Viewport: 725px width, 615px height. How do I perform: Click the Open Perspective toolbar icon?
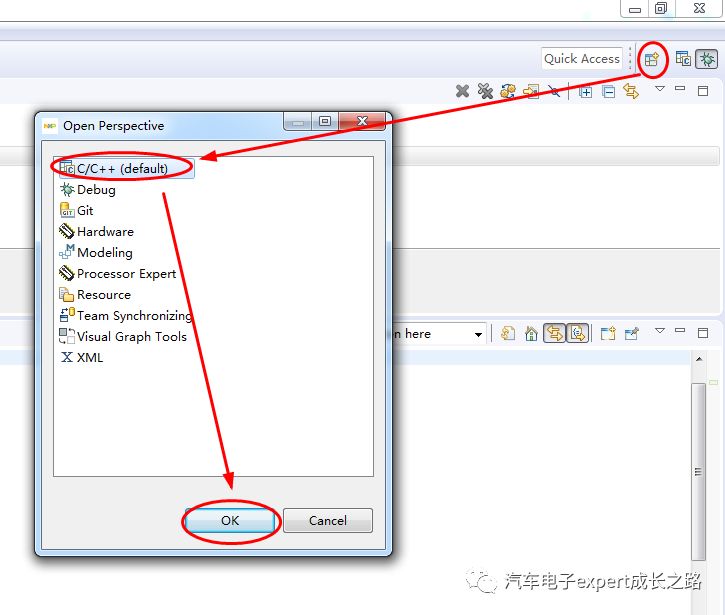(x=651, y=59)
